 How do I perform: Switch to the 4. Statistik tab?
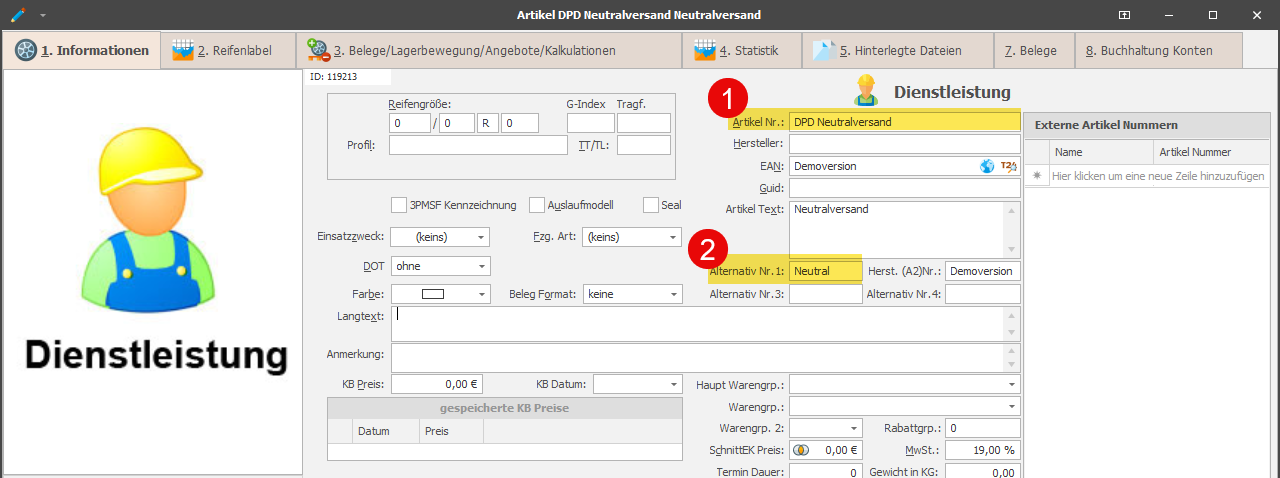point(740,50)
